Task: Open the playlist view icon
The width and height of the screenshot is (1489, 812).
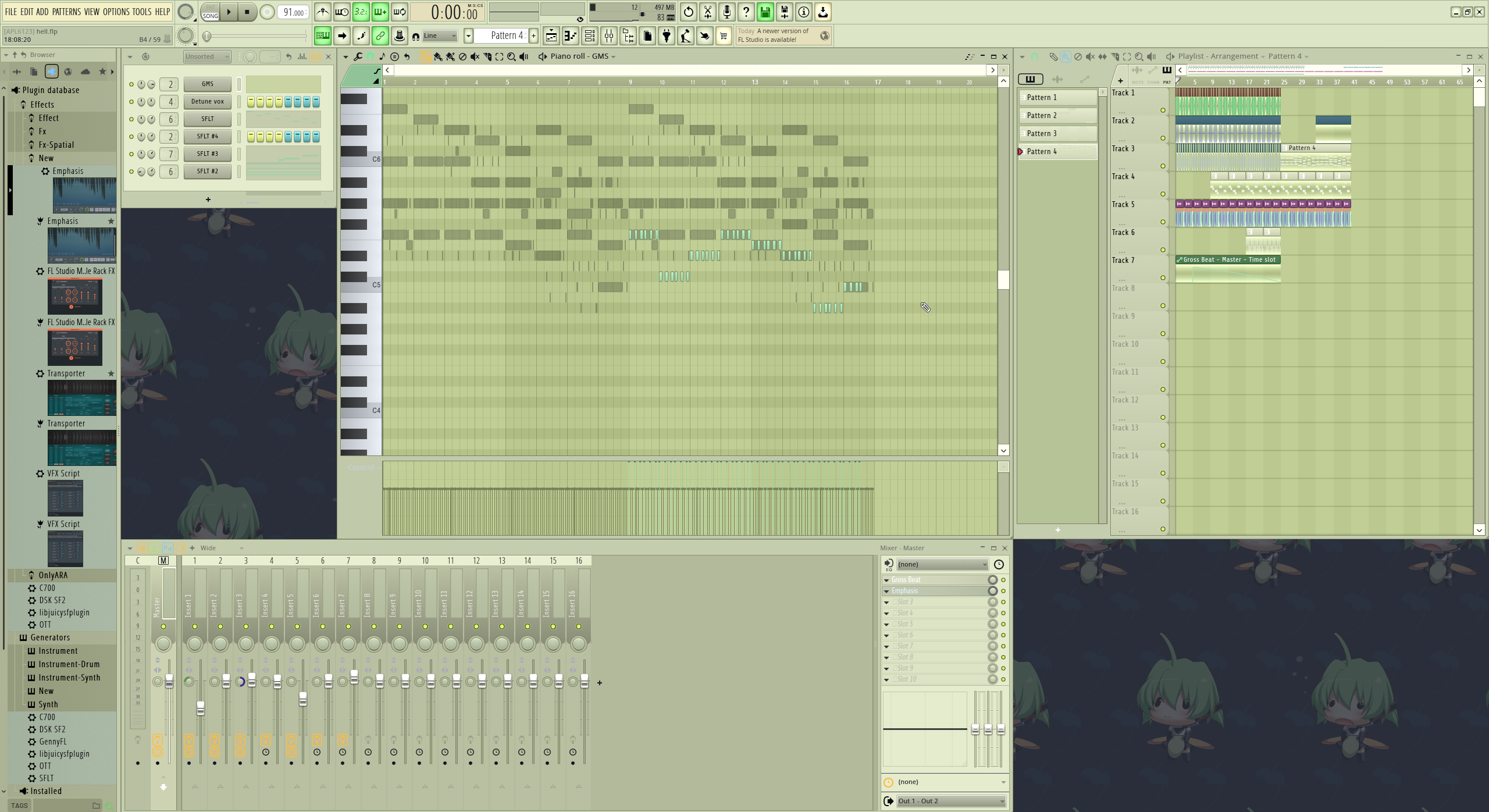Action: pyautogui.click(x=551, y=36)
